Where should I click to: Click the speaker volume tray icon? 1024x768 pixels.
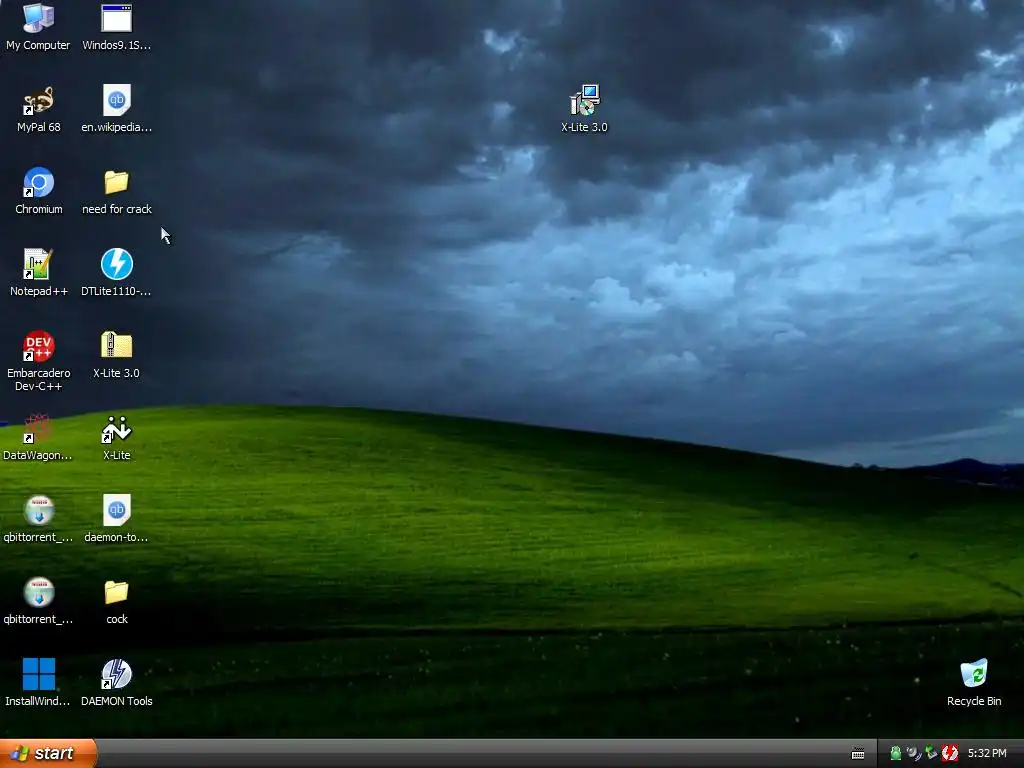click(914, 754)
